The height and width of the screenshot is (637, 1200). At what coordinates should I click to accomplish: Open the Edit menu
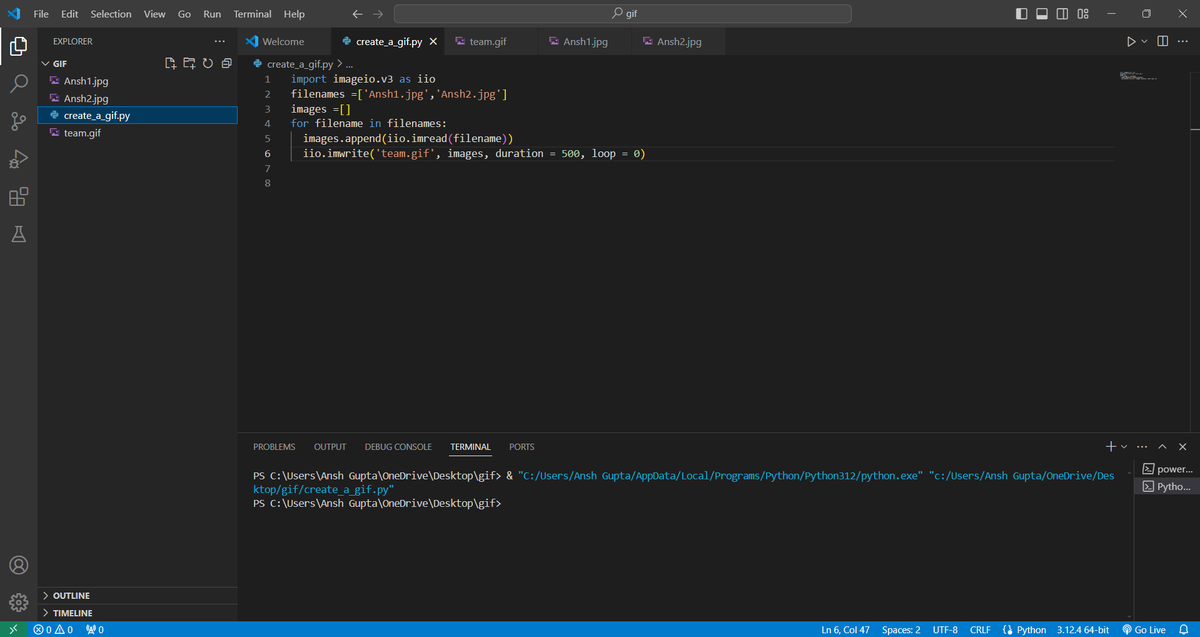70,14
